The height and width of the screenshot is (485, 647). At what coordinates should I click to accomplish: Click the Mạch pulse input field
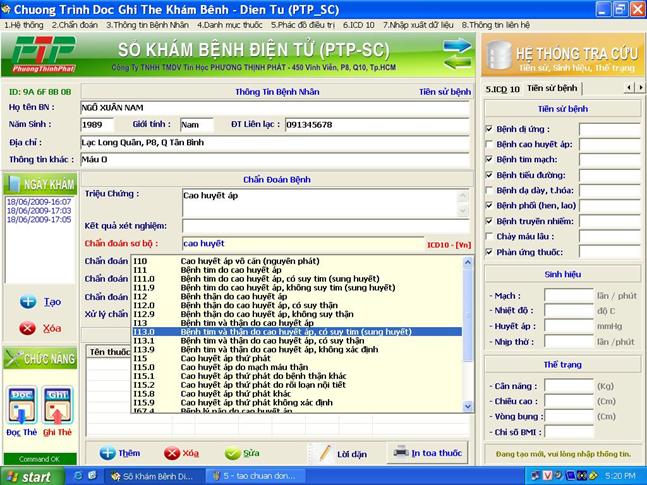pos(568,295)
